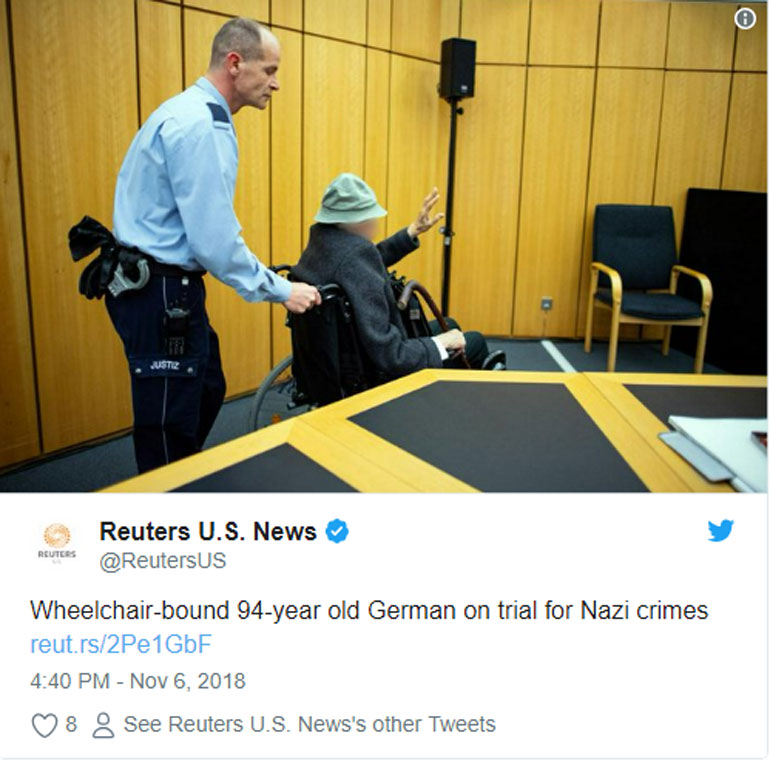The width and height of the screenshot is (770, 761).
Task: Click the Reuters profile avatar
Action: pyautogui.click(x=57, y=542)
